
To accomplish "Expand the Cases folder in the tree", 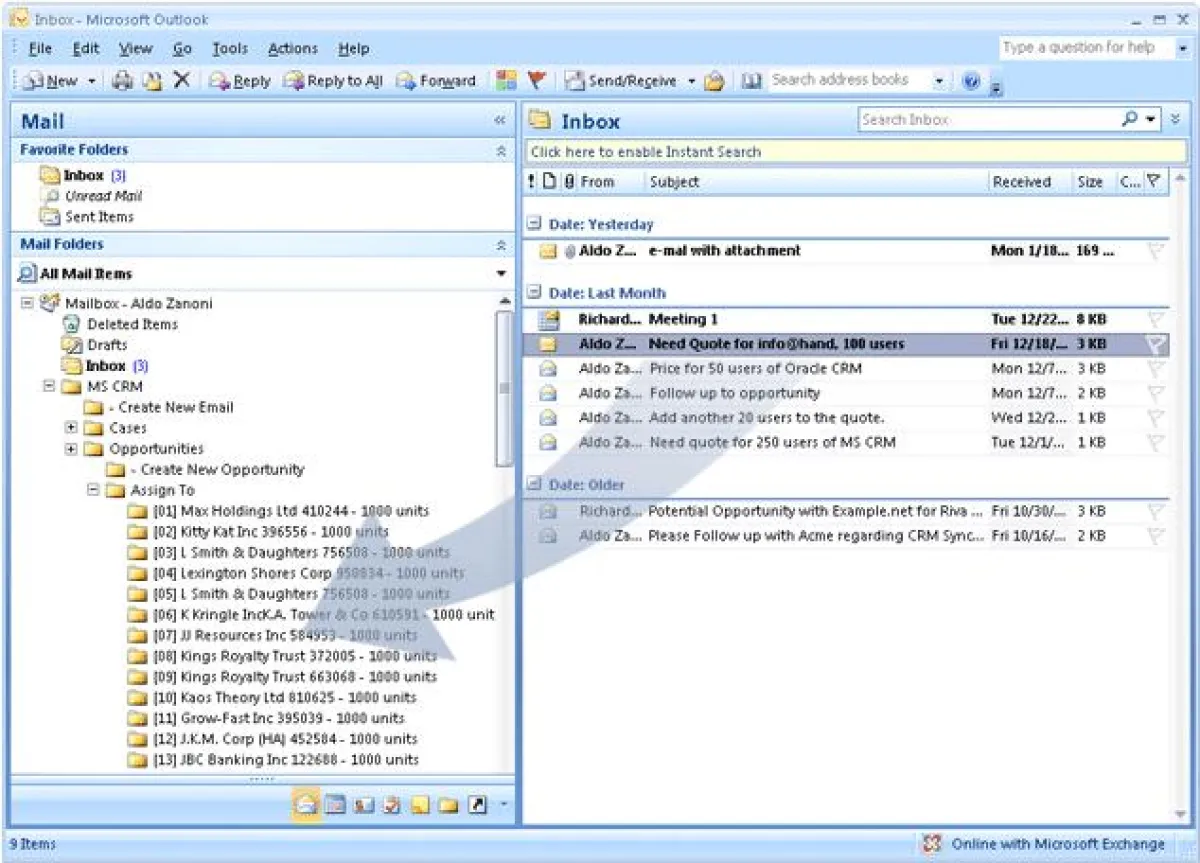I will 71,428.
